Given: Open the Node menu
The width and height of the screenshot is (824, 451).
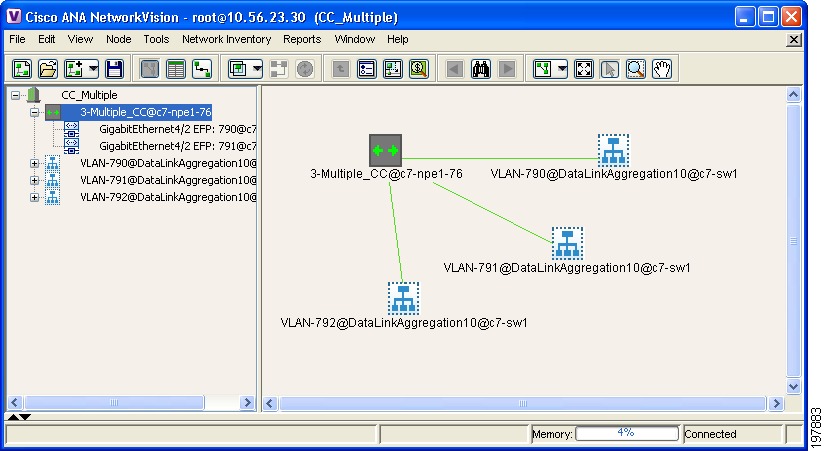Looking at the screenshot, I should click(119, 39).
